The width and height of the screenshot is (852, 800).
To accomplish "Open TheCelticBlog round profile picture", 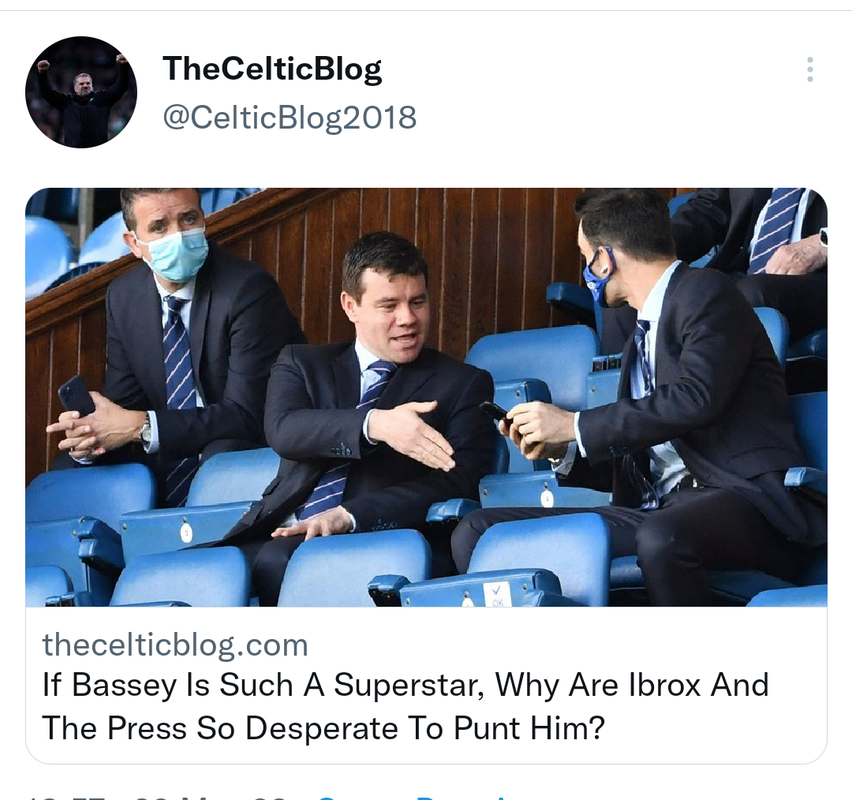I will pos(81,92).
